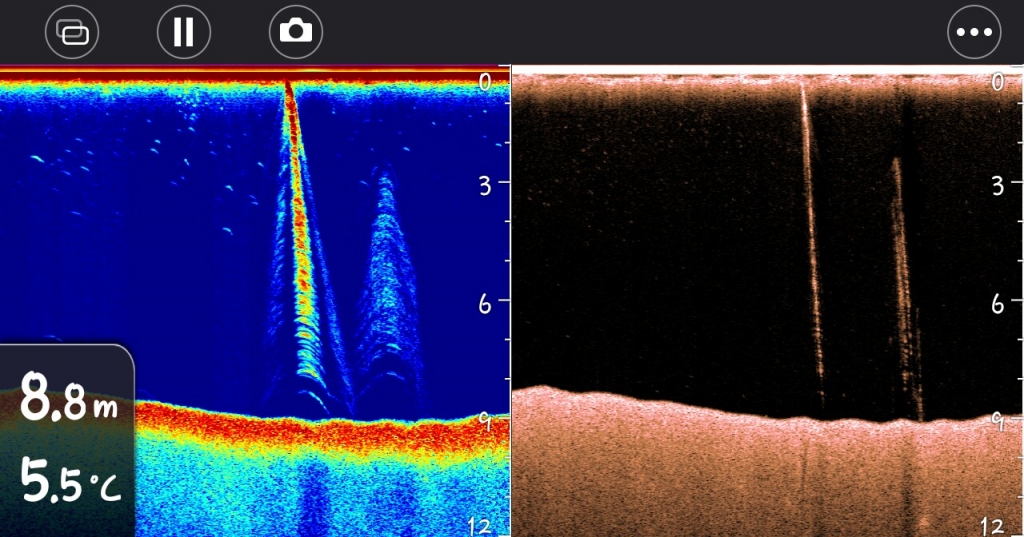Tap the 3 depth mark on right sonar scale
The height and width of the screenshot is (537, 1024).
[997, 186]
